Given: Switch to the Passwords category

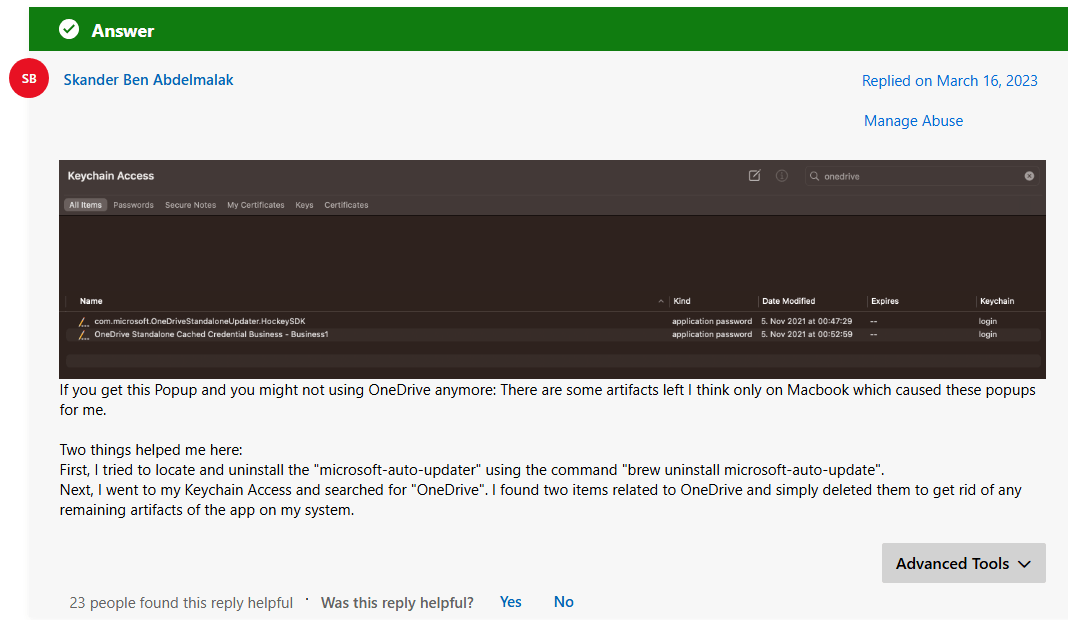Looking at the screenshot, I should (x=131, y=204).
